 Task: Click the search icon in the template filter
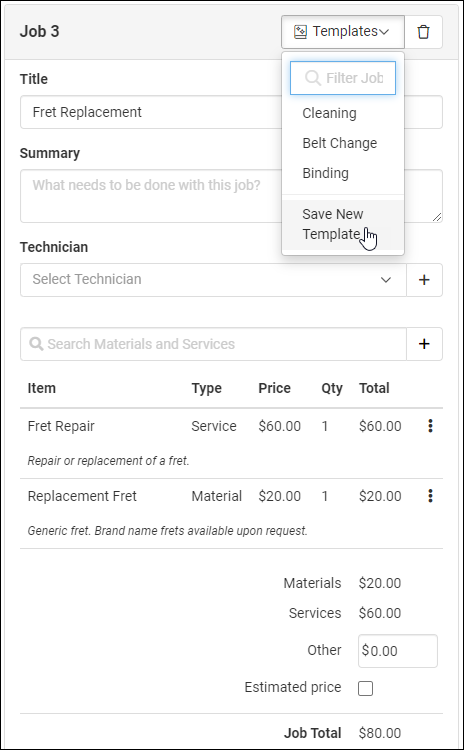[x=313, y=78]
